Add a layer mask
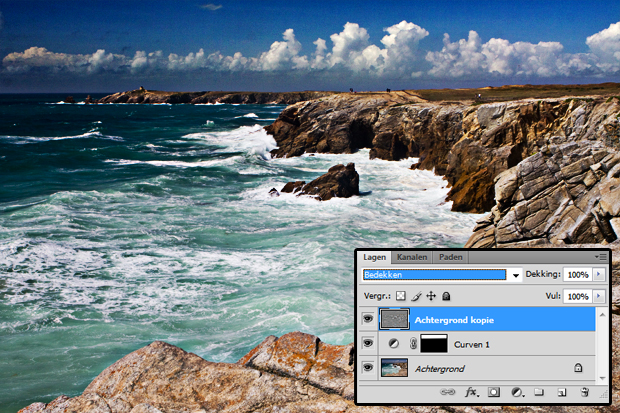 [x=493, y=392]
